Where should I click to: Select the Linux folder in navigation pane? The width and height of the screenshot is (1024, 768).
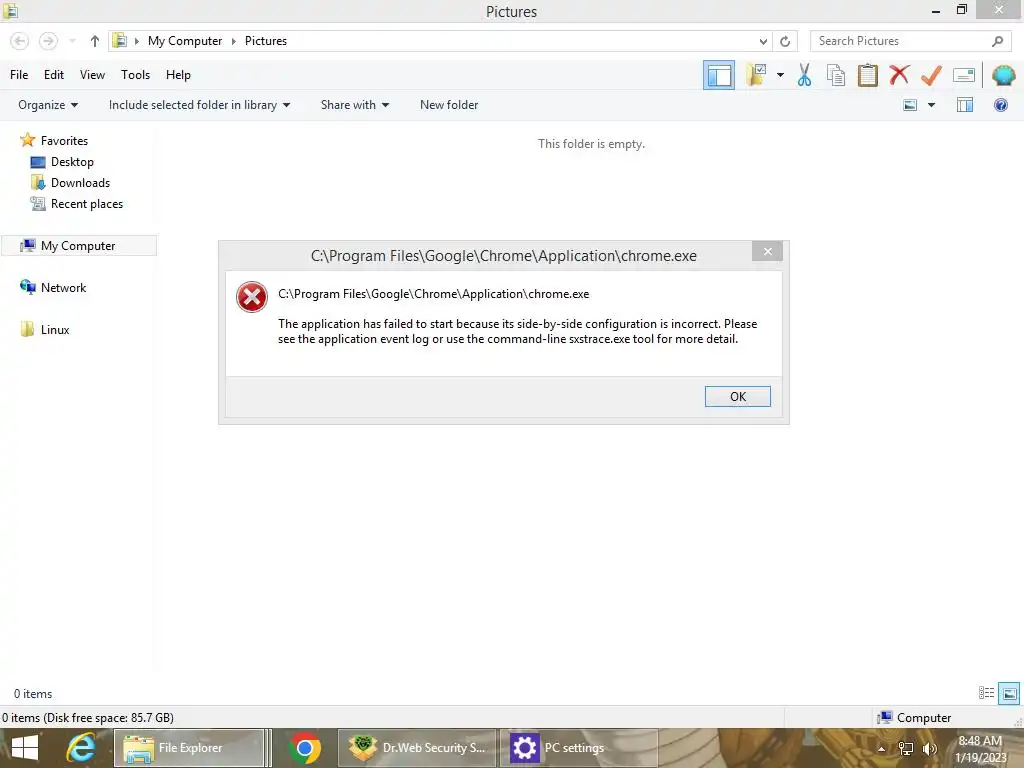point(55,329)
